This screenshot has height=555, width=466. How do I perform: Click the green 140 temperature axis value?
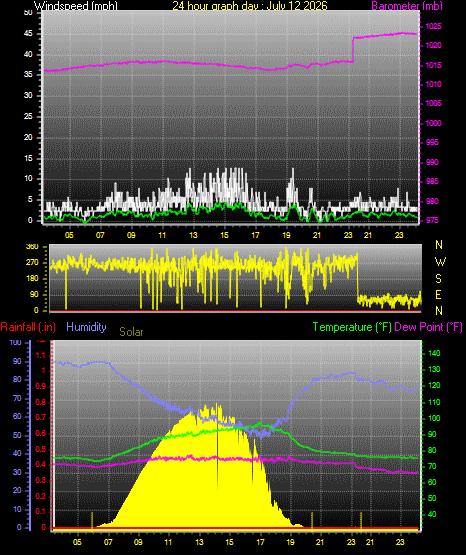point(435,353)
